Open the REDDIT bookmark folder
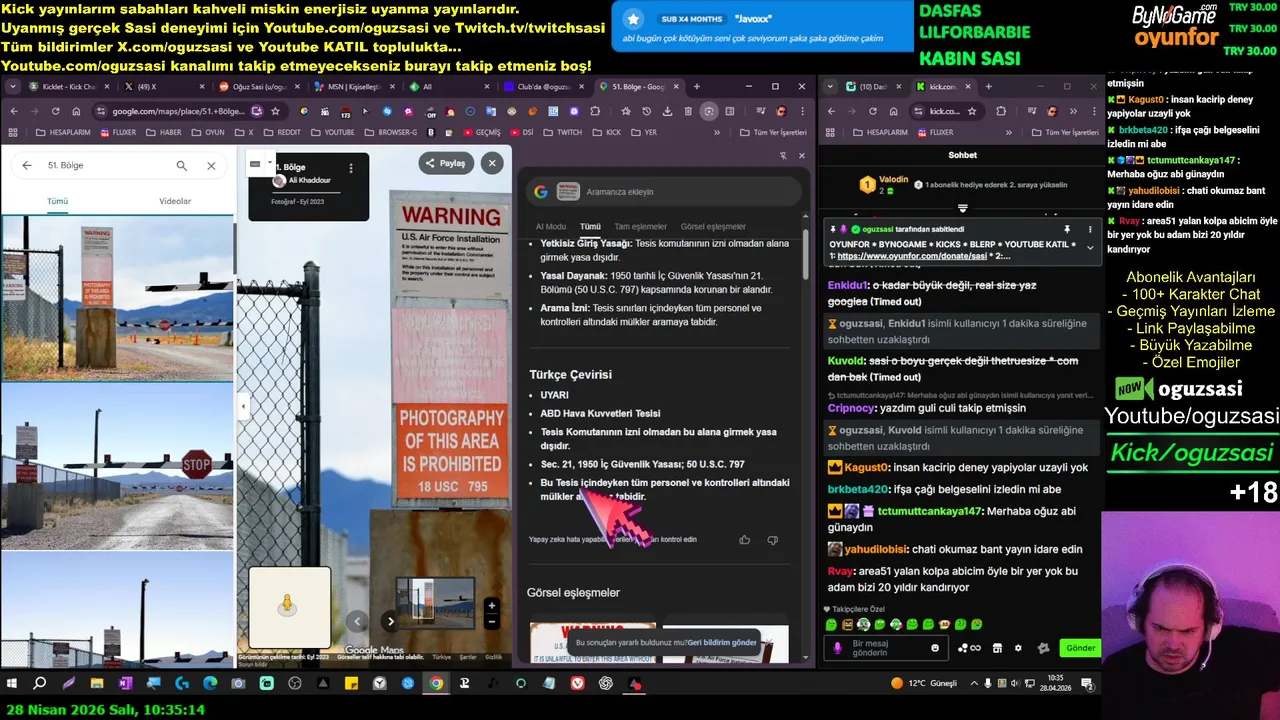Image resolution: width=1280 pixels, height=720 pixels. (x=281, y=132)
